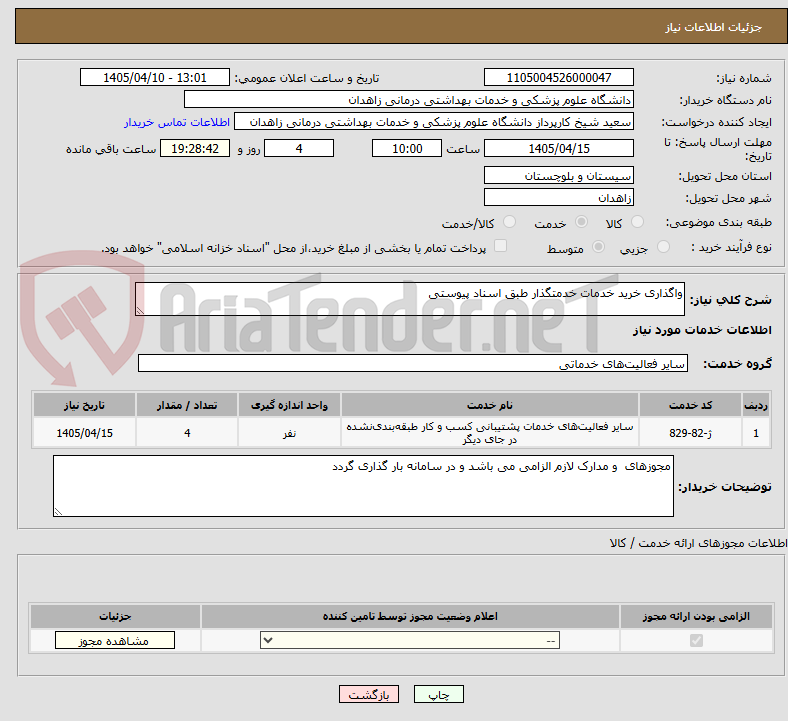Toggle the Islamic treasury payment checkbox
Viewport: 788px width, 721px height.
[x=500, y=246]
